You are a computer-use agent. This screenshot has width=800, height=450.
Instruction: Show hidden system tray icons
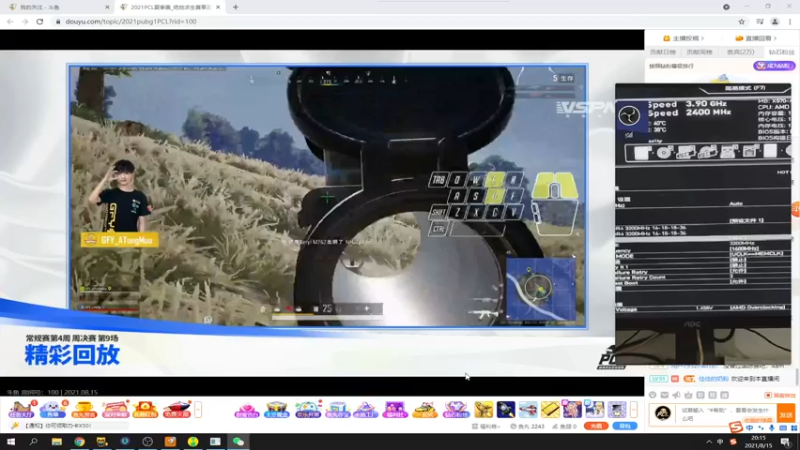tap(709, 442)
